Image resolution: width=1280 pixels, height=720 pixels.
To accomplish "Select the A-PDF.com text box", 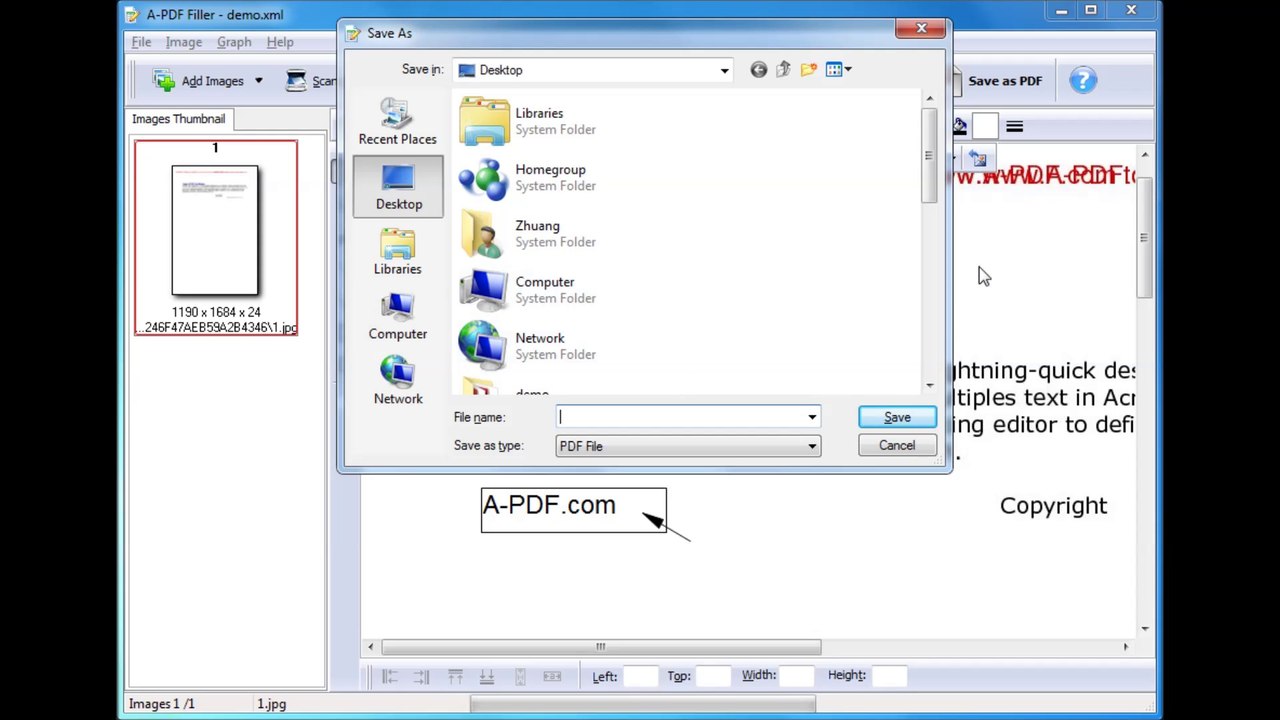I will click(x=573, y=510).
